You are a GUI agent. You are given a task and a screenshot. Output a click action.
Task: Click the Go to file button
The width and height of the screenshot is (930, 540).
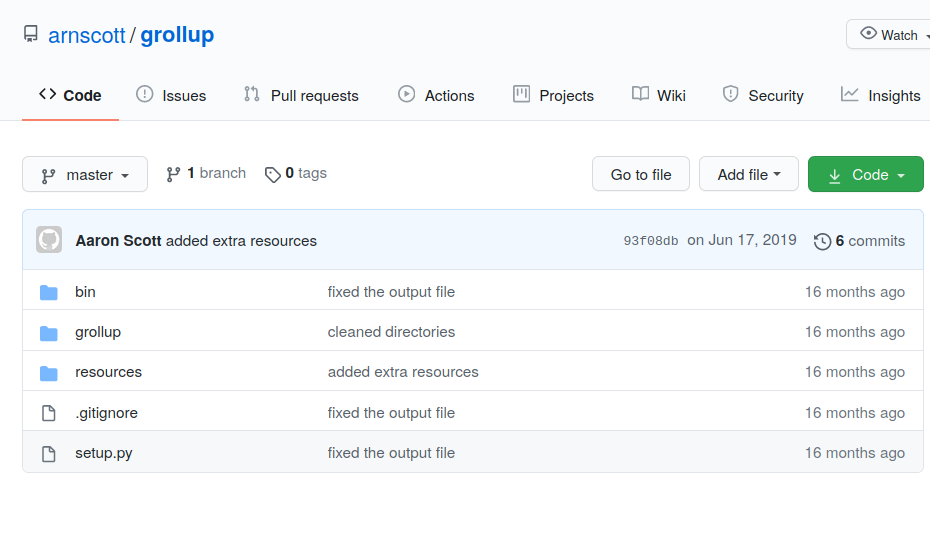tap(641, 174)
